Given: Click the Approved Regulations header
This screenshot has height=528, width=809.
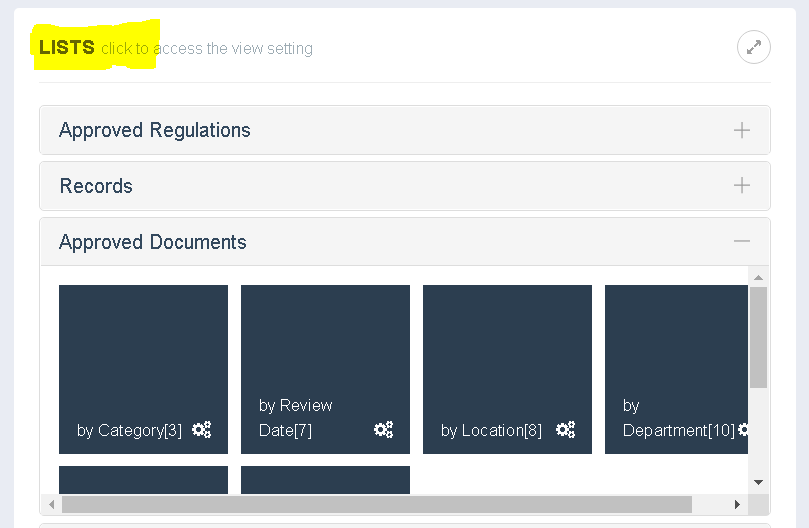Looking at the screenshot, I should click(x=405, y=130).
